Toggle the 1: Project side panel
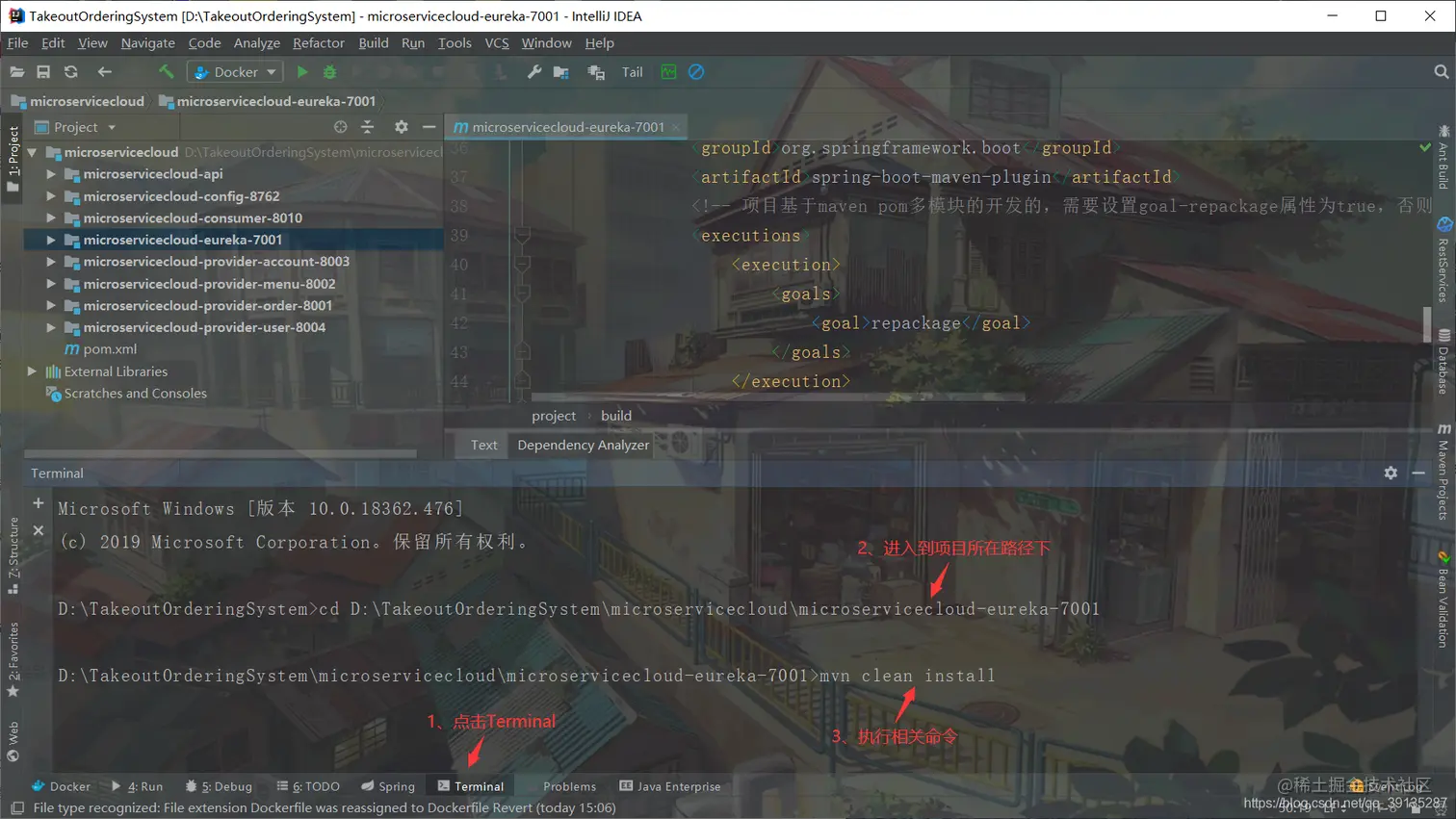 [13, 159]
